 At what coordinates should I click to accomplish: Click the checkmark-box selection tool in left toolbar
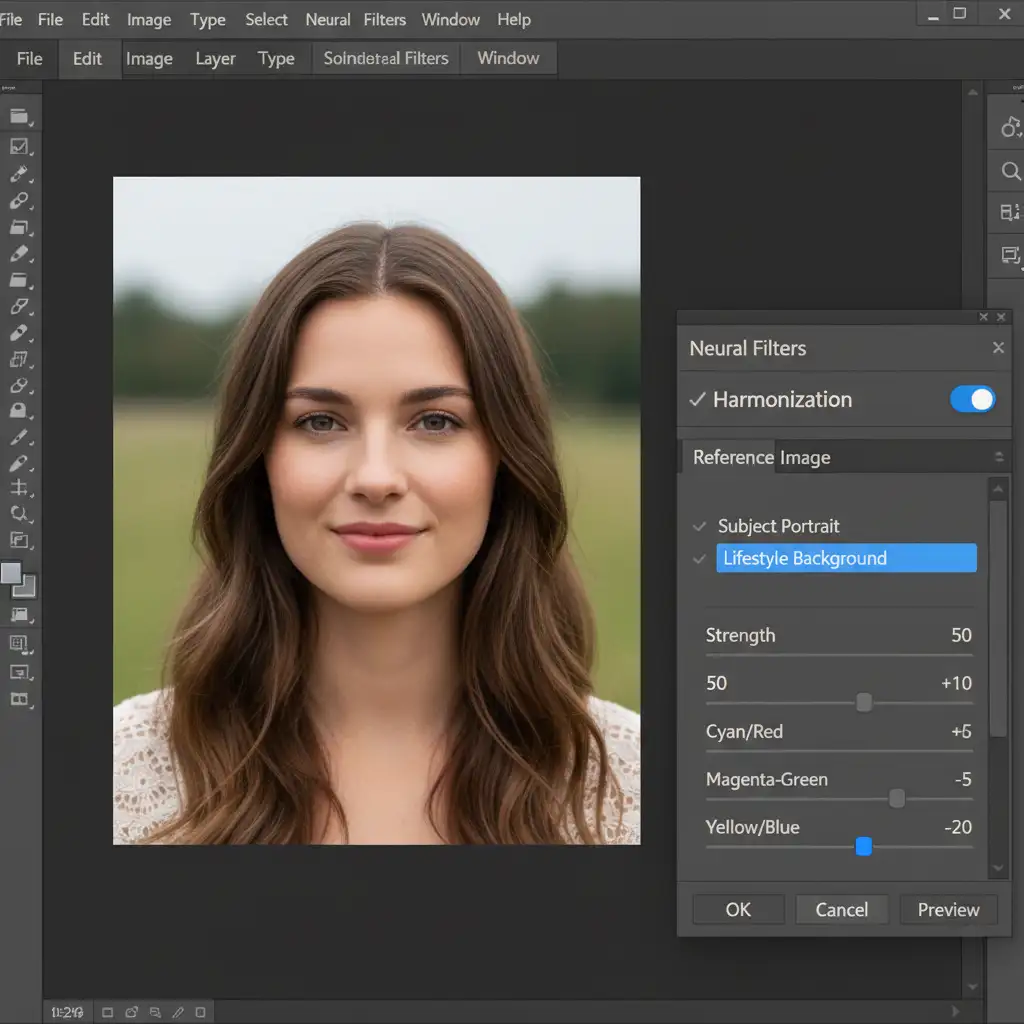[19, 147]
